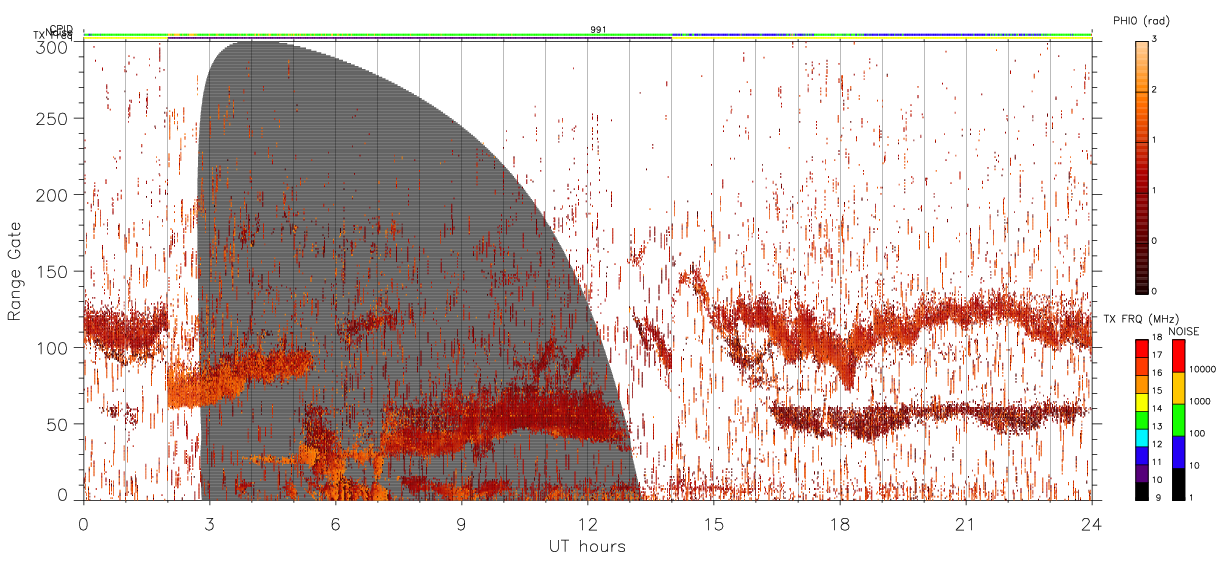The height and width of the screenshot is (567, 1228).
Task: Click x-axis tick label "9" under the plot
Action: 462,523
